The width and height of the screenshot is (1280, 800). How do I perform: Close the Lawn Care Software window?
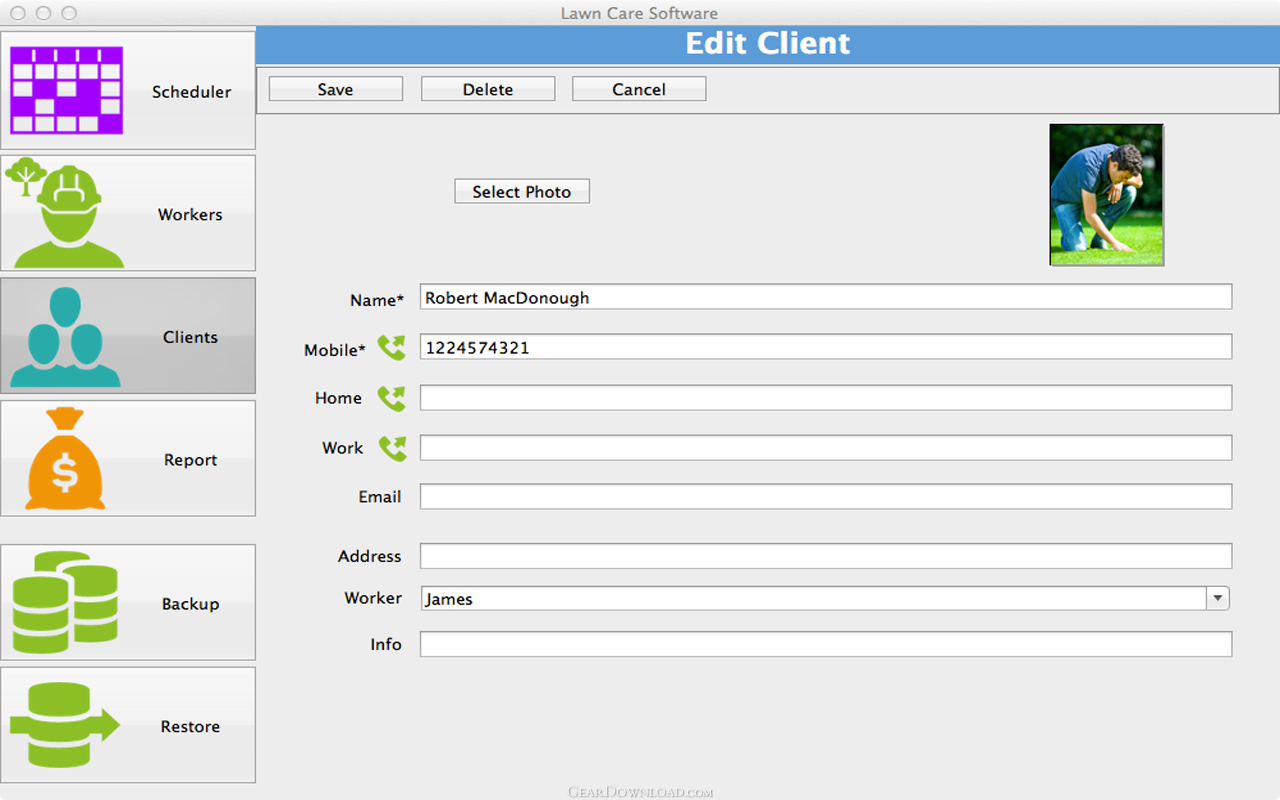tap(17, 13)
